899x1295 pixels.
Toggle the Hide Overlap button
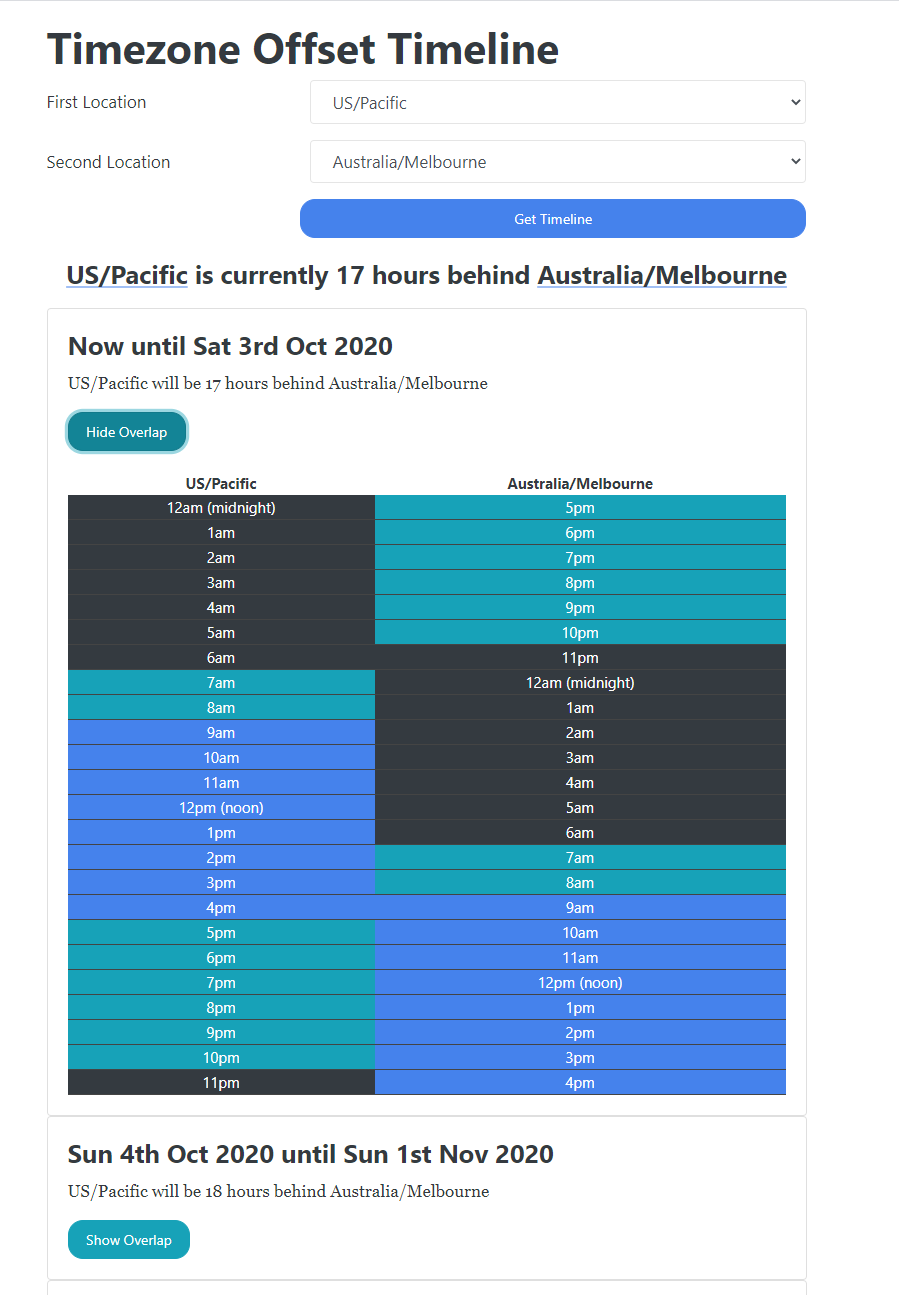127,432
